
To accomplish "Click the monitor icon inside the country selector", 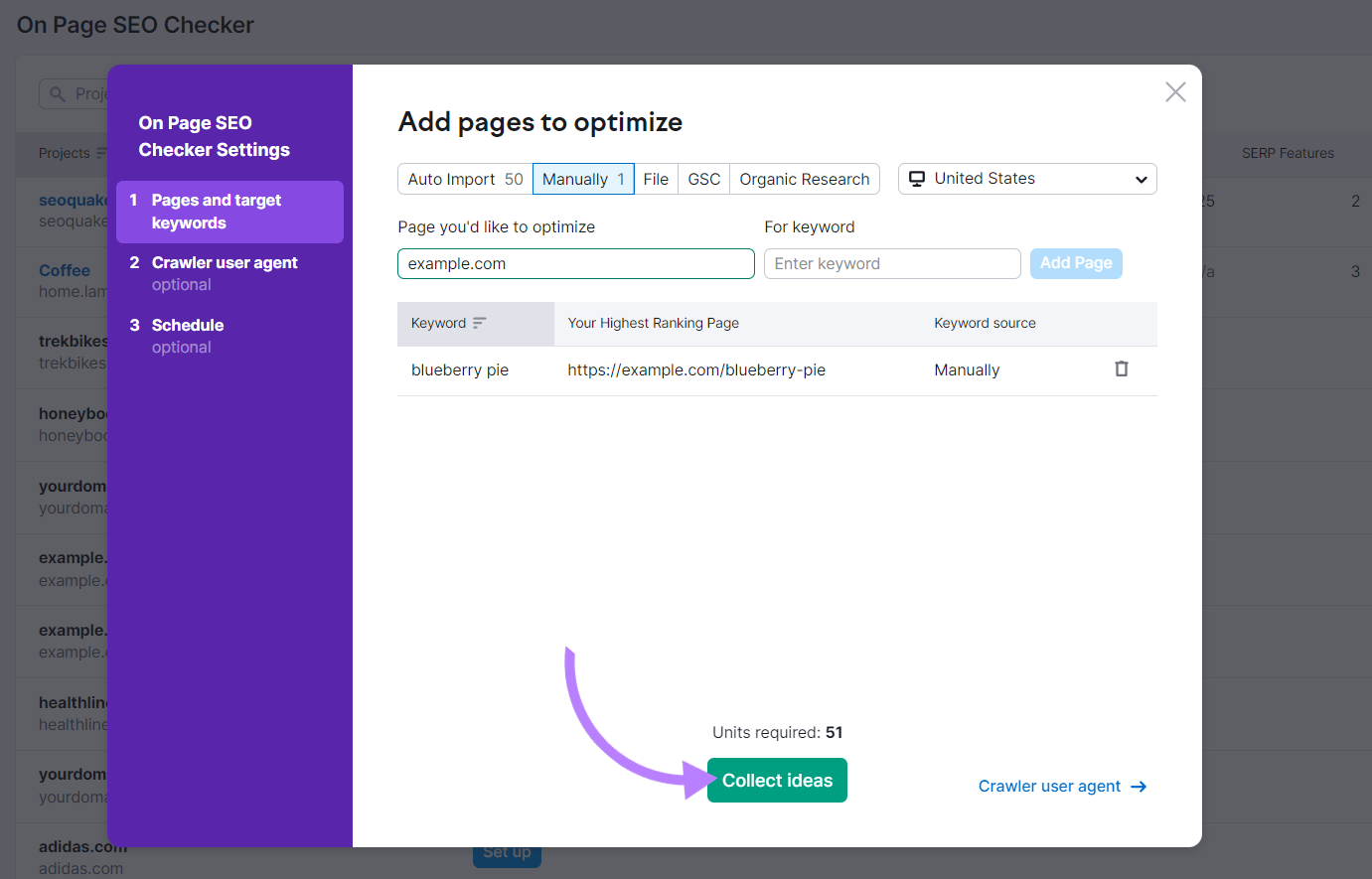I will (x=917, y=179).
